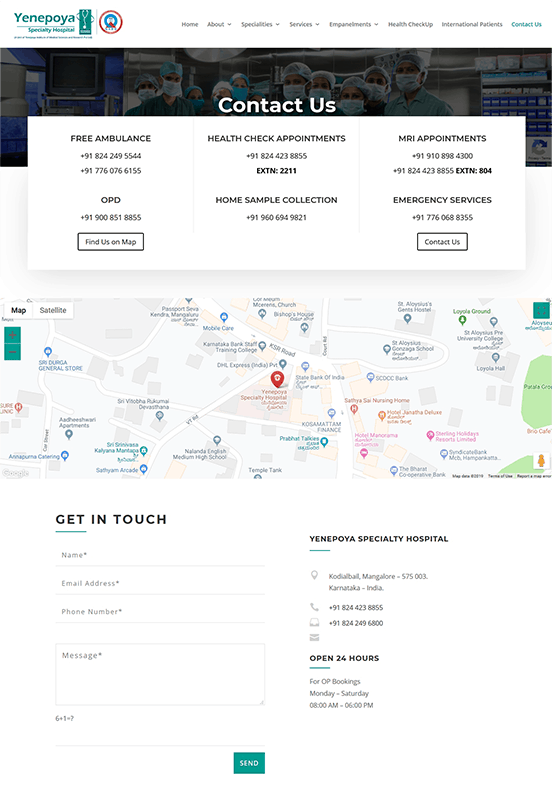The width and height of the screenshot is (552, 800).
Task: Switch map to Map view
Action: (x=18, y=310)
